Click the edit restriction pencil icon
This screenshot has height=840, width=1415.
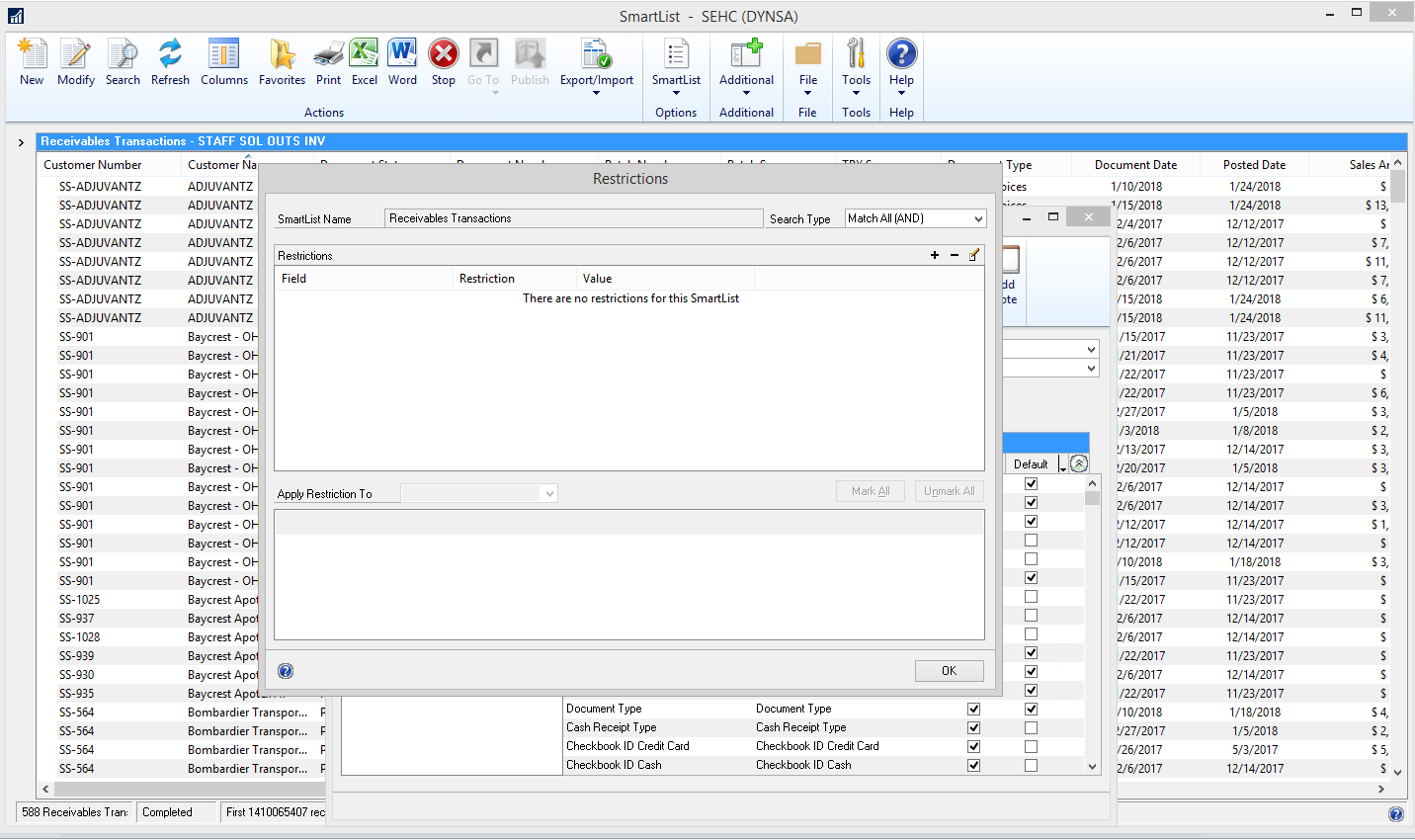[x=974, y=255]
